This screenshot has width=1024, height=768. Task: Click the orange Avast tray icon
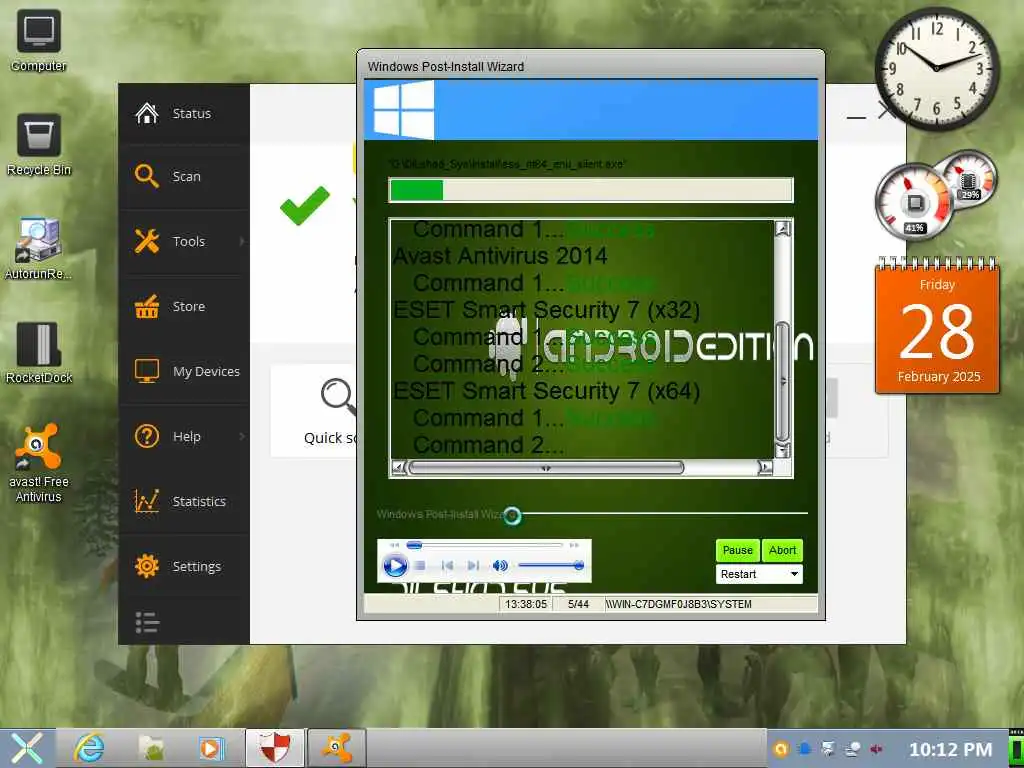(780, 749)
